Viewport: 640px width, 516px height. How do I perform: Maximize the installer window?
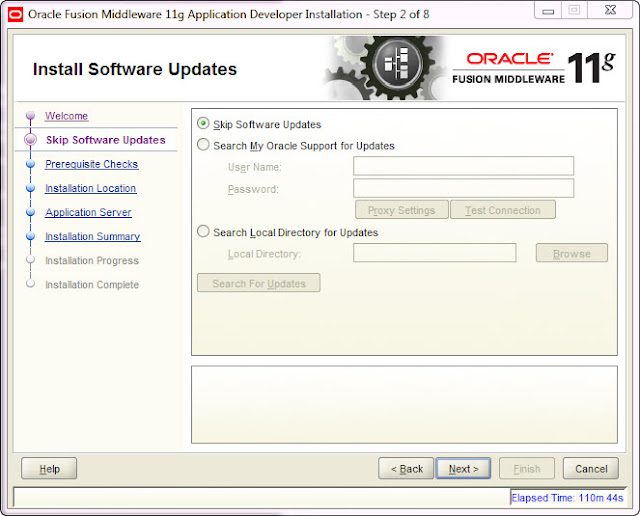[574, 11]
